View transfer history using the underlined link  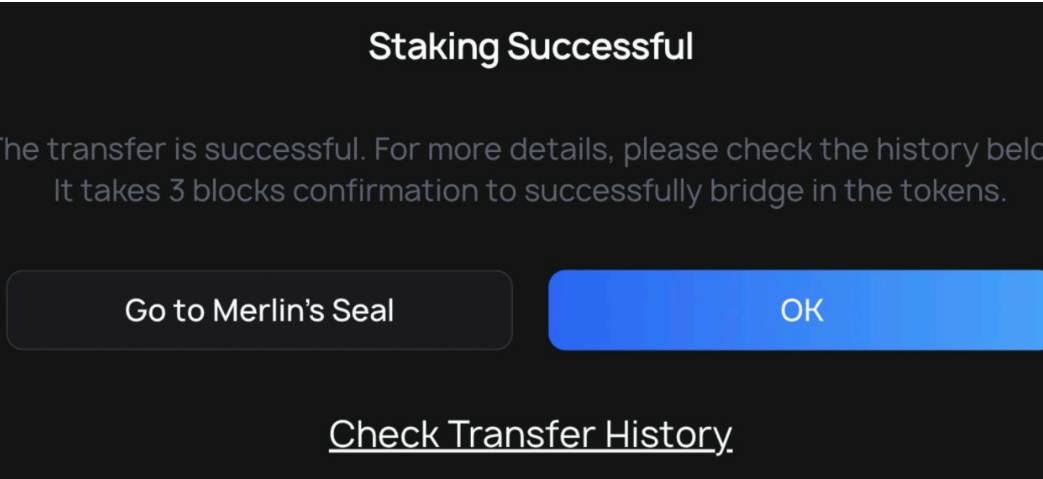coord(530,434)
